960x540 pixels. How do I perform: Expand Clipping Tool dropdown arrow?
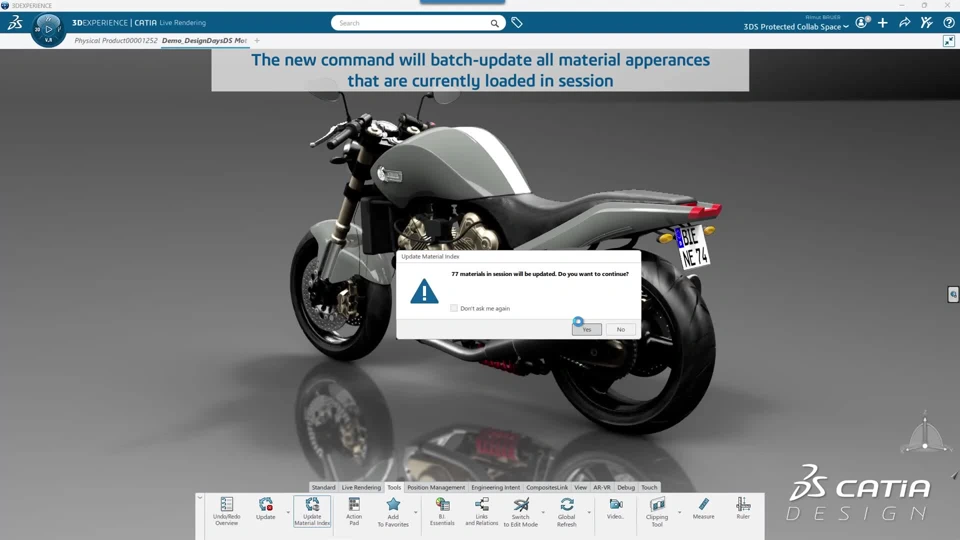(679, 512)
